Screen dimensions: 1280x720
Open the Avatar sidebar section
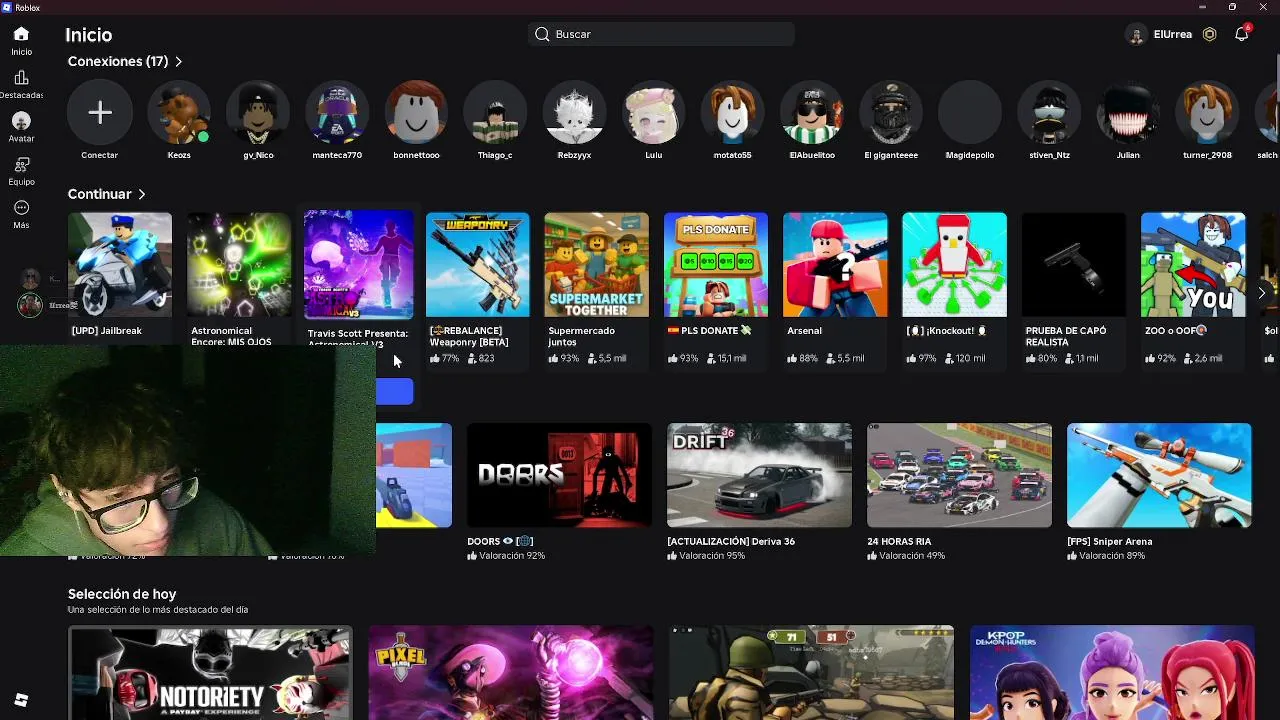[x=21, y=121]
